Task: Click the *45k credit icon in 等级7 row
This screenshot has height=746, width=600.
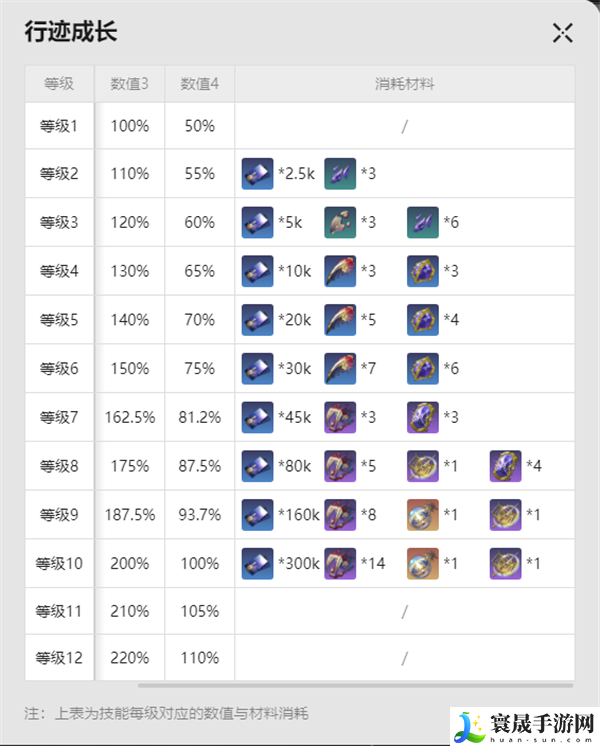Action: point(257,417)
